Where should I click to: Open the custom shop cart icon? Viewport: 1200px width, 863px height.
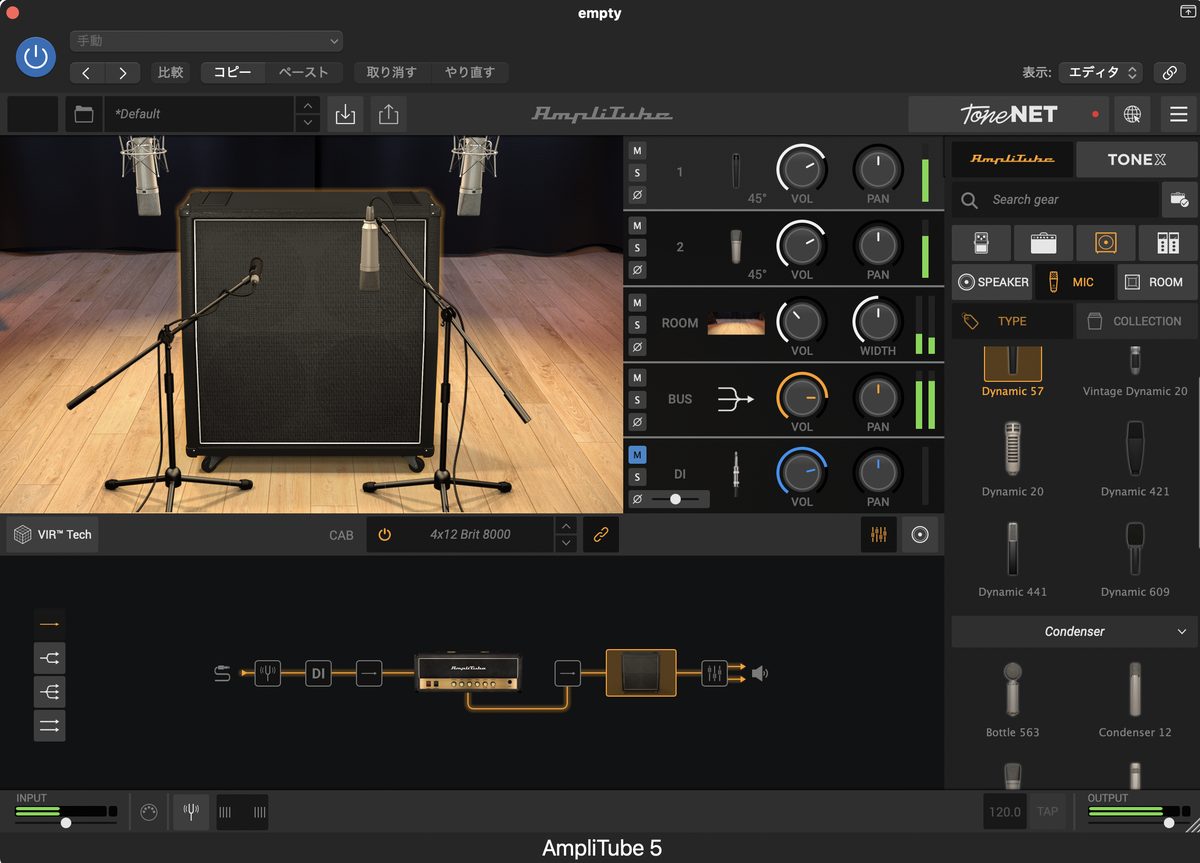(1179, 200)
